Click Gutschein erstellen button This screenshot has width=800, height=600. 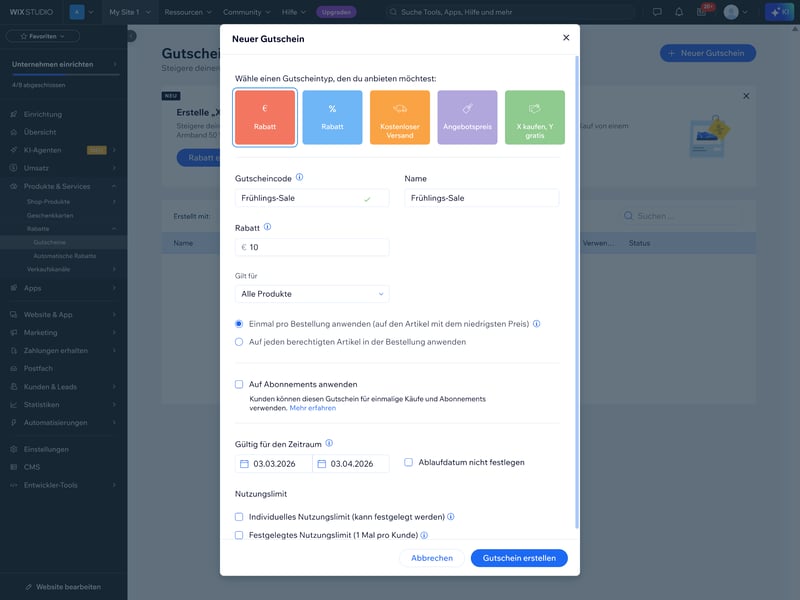pos(519,558)
